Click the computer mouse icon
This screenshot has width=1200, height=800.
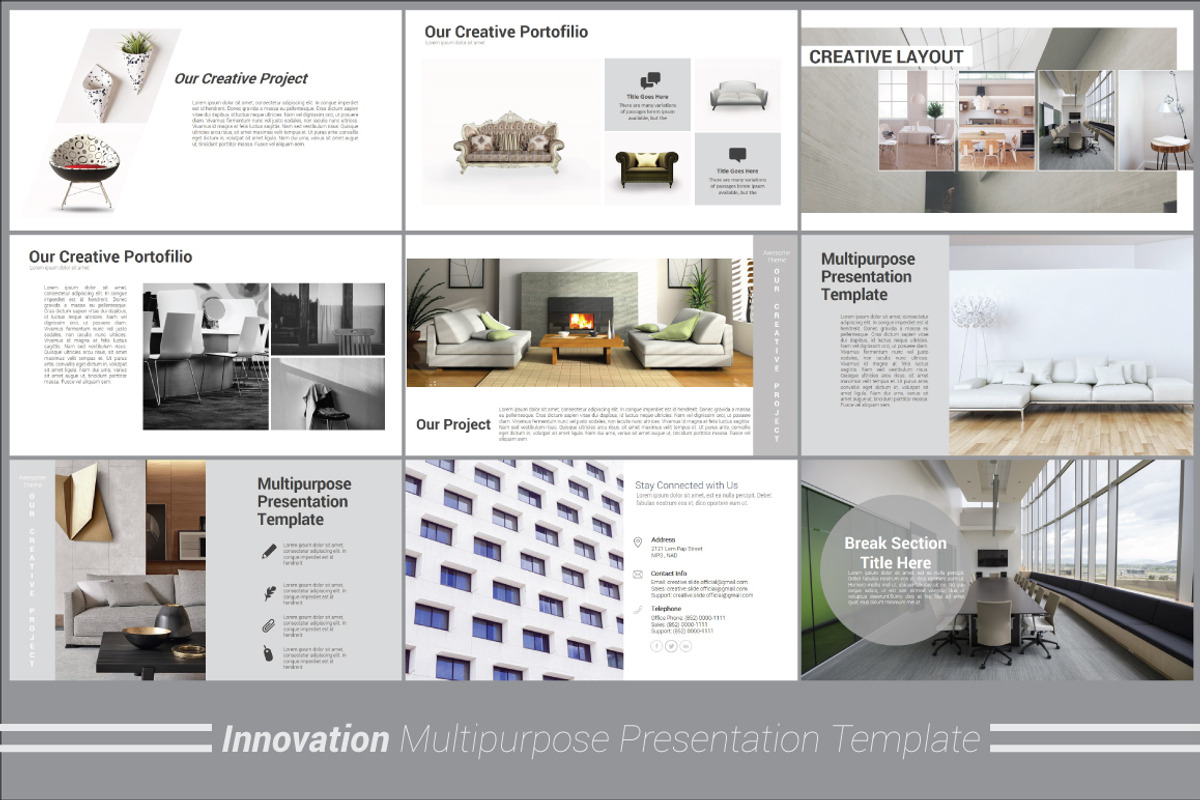click(269, 654)
